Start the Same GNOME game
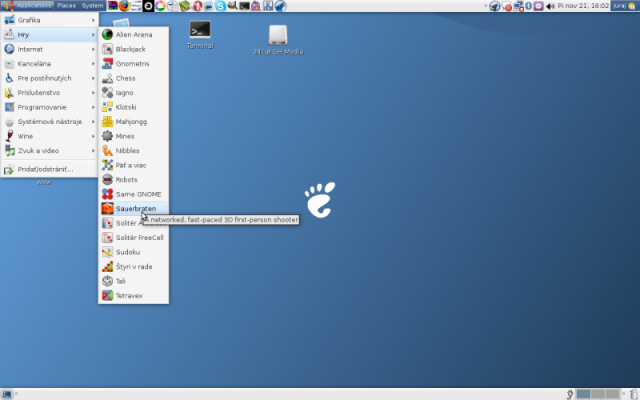Screen dimensions: 640x400 [133, 194]
